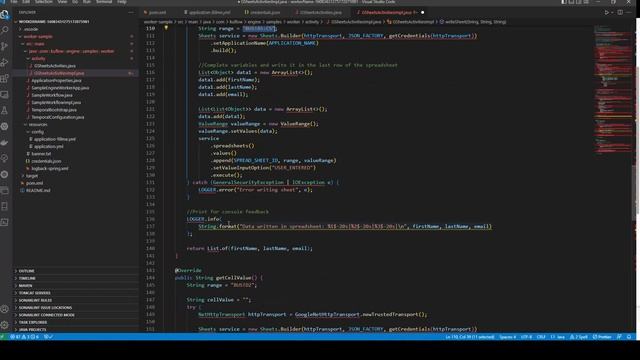Open the Run and Debug view
This screenshot has height=360, width=640.
pos(5,62)
